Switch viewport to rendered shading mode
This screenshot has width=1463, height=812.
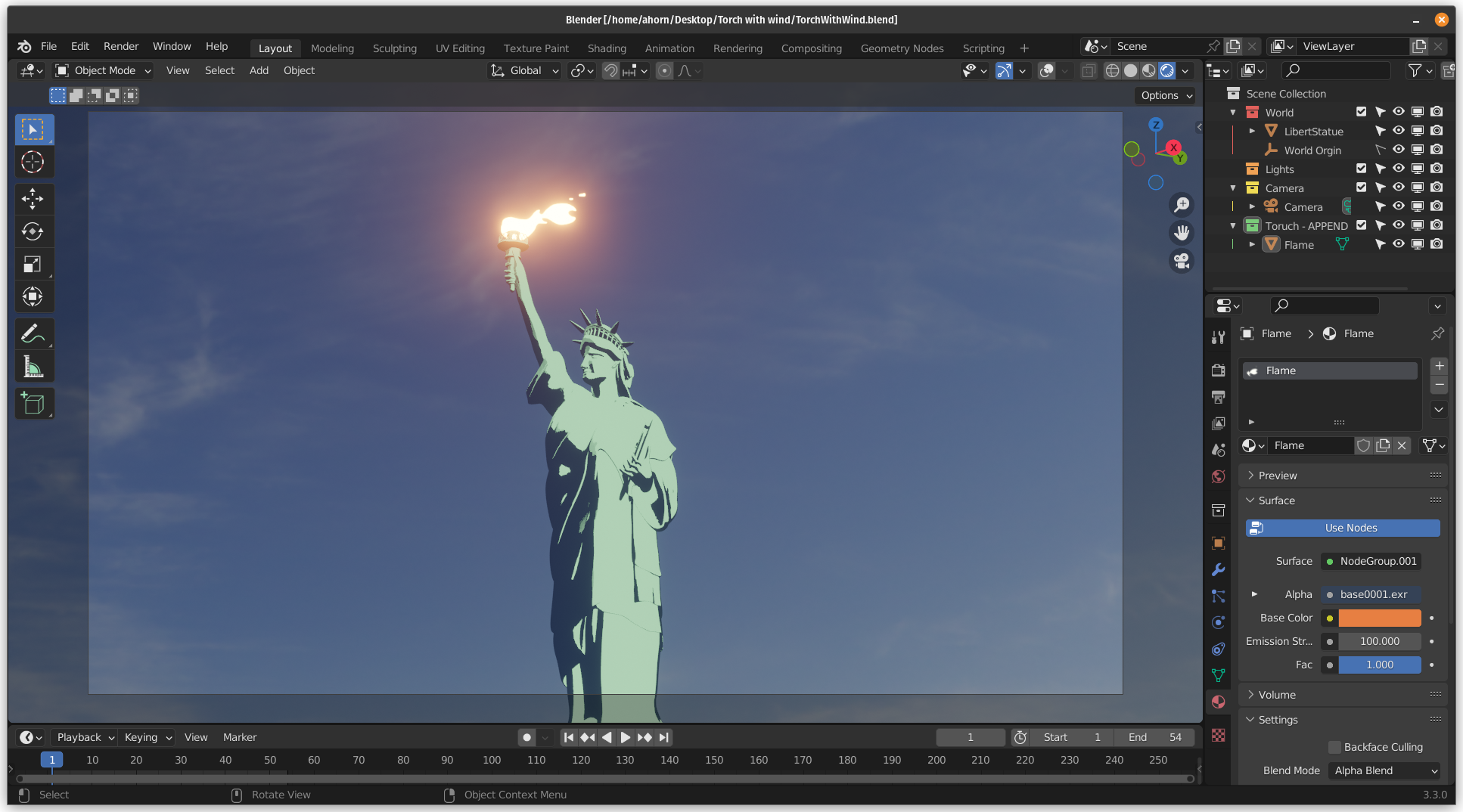coord(1167,70)
